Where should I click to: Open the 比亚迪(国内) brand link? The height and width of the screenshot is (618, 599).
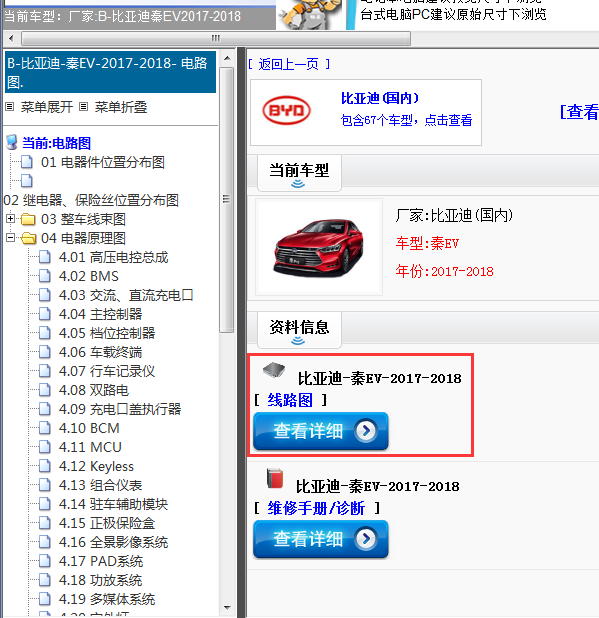tap(380, 98)
